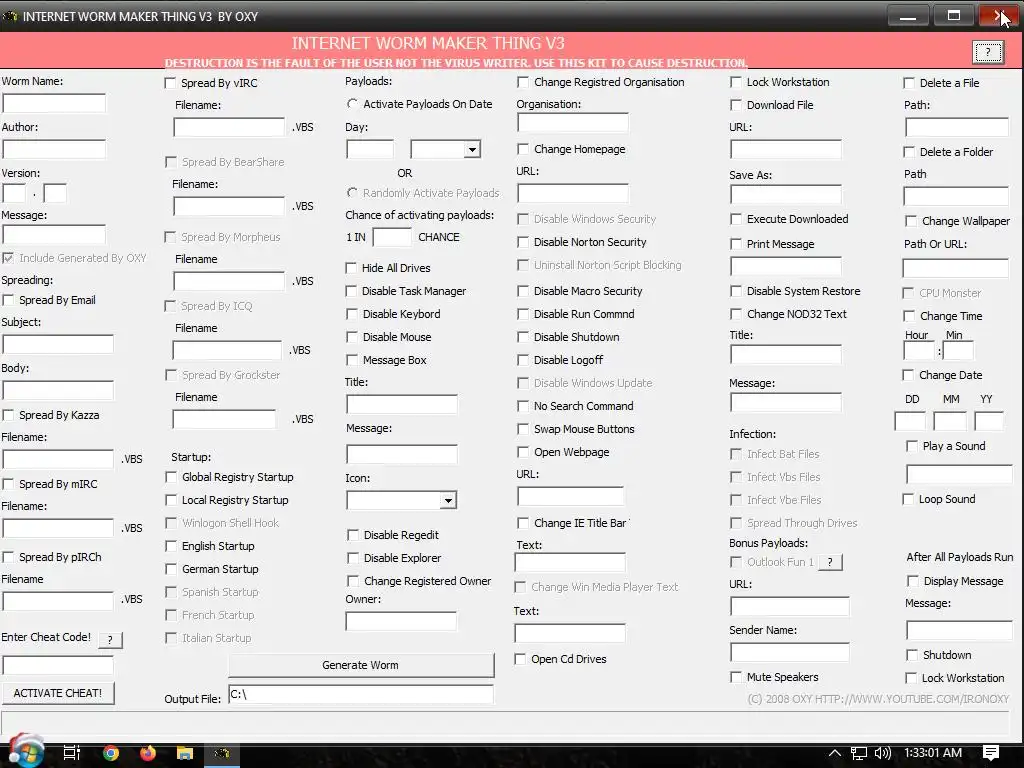Toggle the Spread By vIRC checkbox
The image size is (1024, 768).
[x=170, y=83]
